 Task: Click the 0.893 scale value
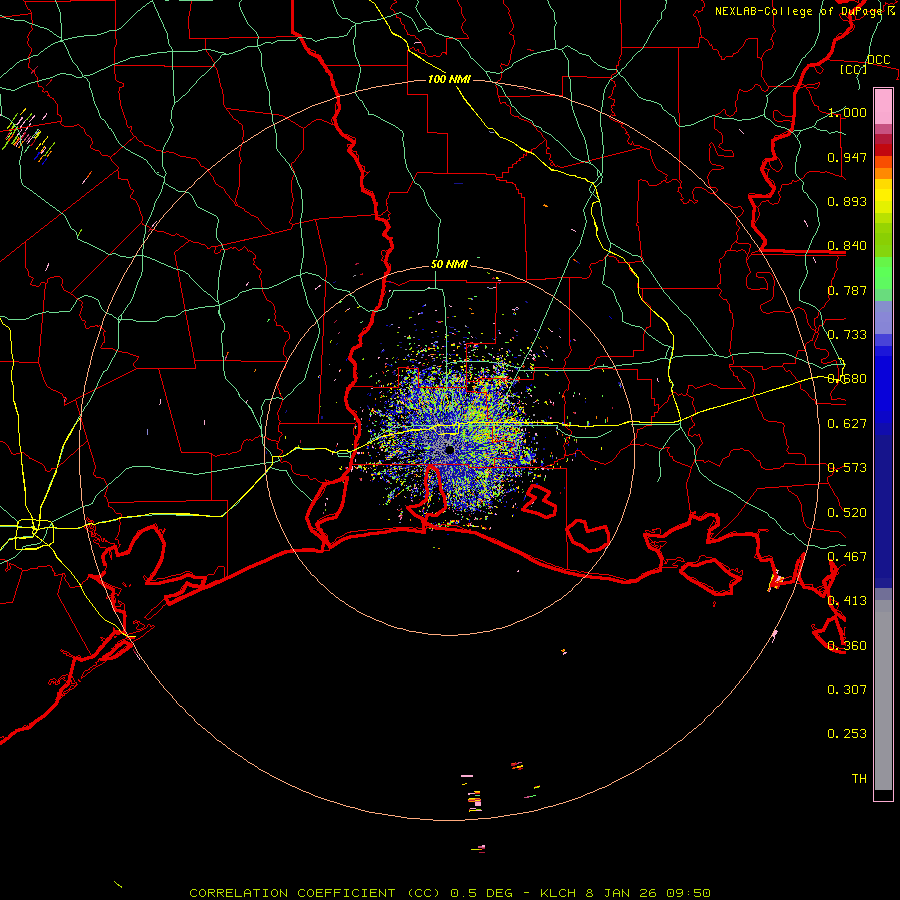[847, 201]
